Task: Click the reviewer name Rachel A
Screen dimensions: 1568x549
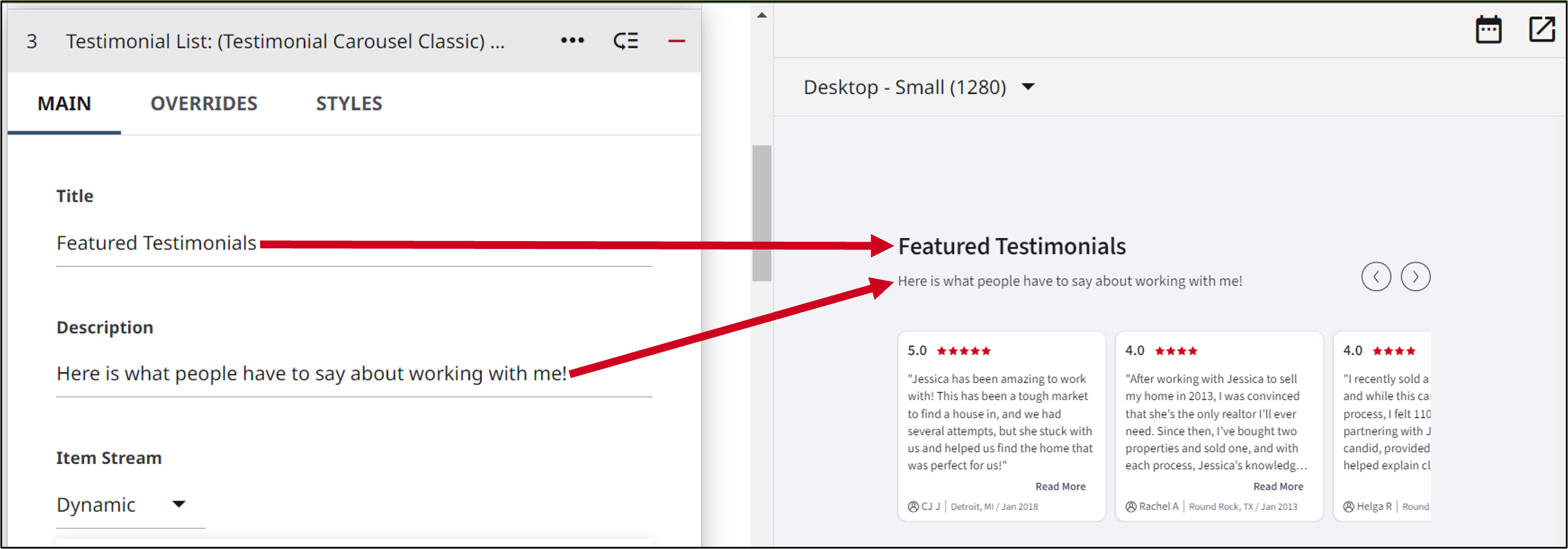Action: coord(1158,506)
